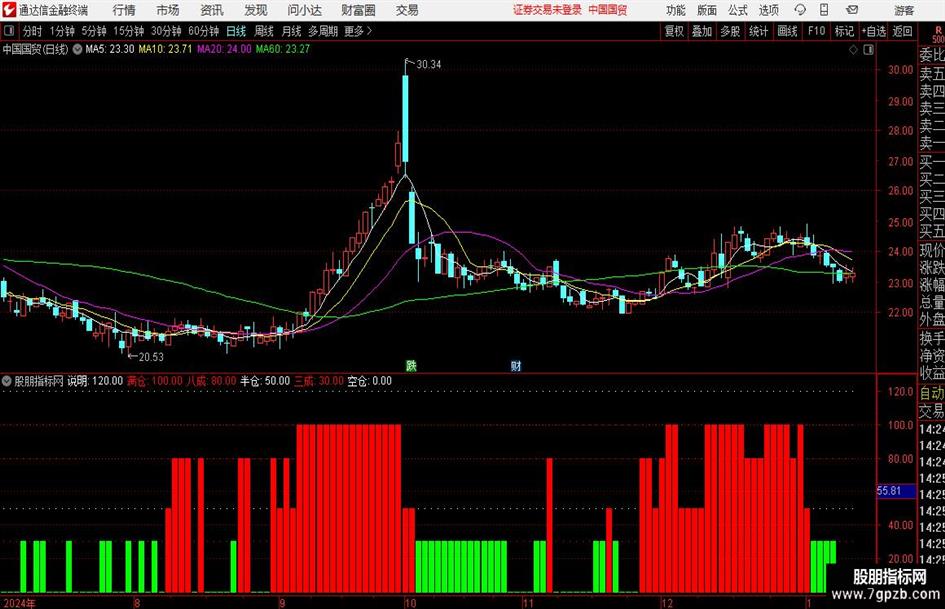This screenshot has height=609, width=945.
Task: Add stock via +自选 button
Action: (x=874, y=31)
